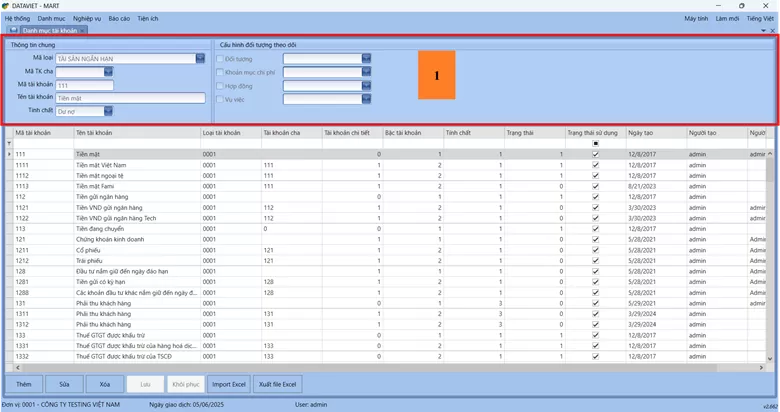This screenshot has width=780, height=412.
Task: Click account code cell 1281
Action: coord(44,282)
